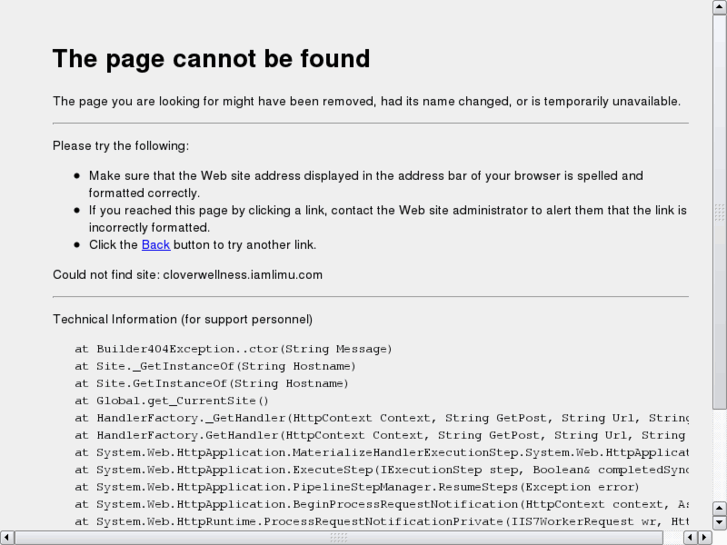Click the up arrow atop the vertical scrollbar
The height and width of the screenshot is (545, 727).
(719, 7)
